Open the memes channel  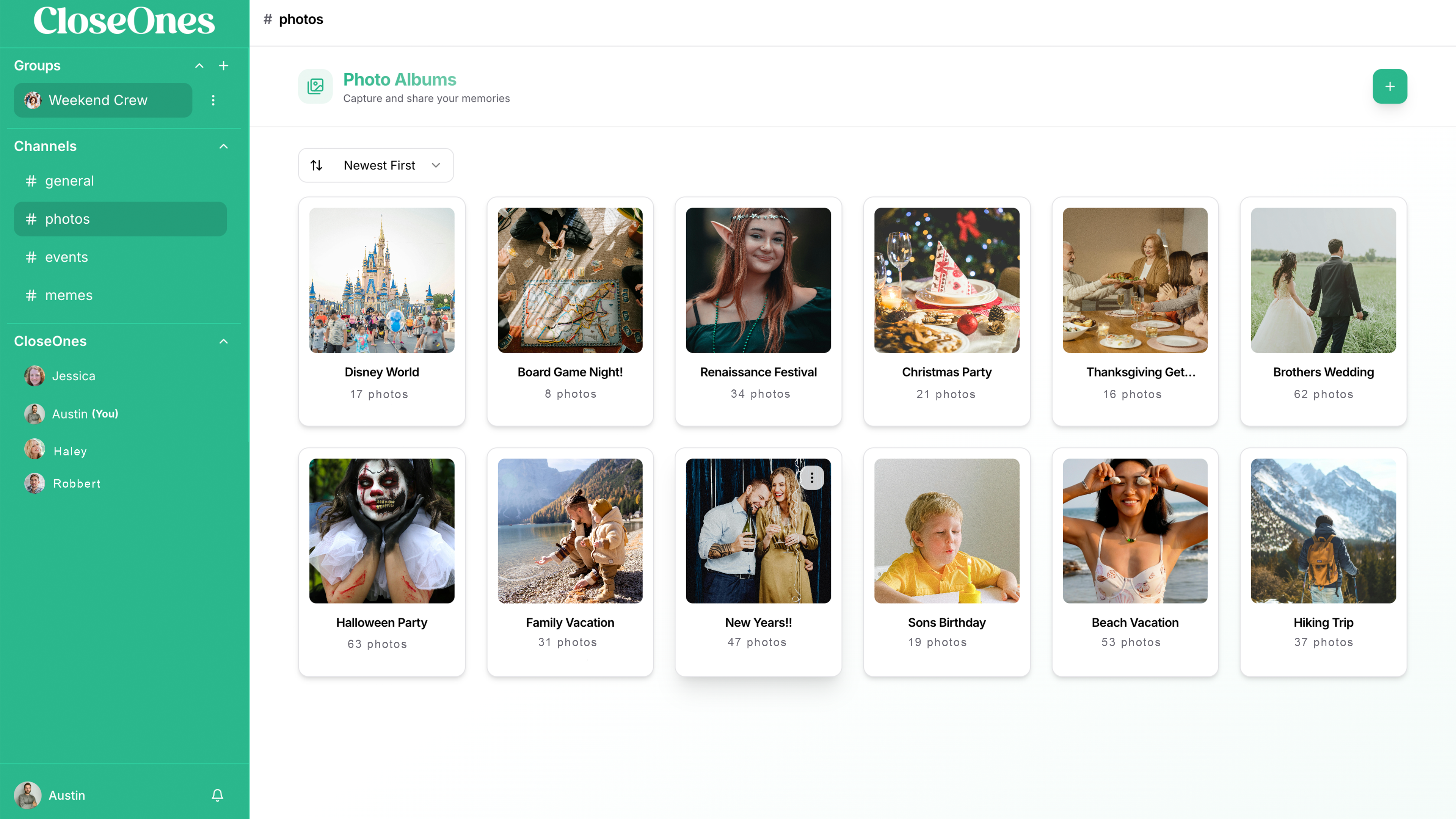tap(68, 295)
